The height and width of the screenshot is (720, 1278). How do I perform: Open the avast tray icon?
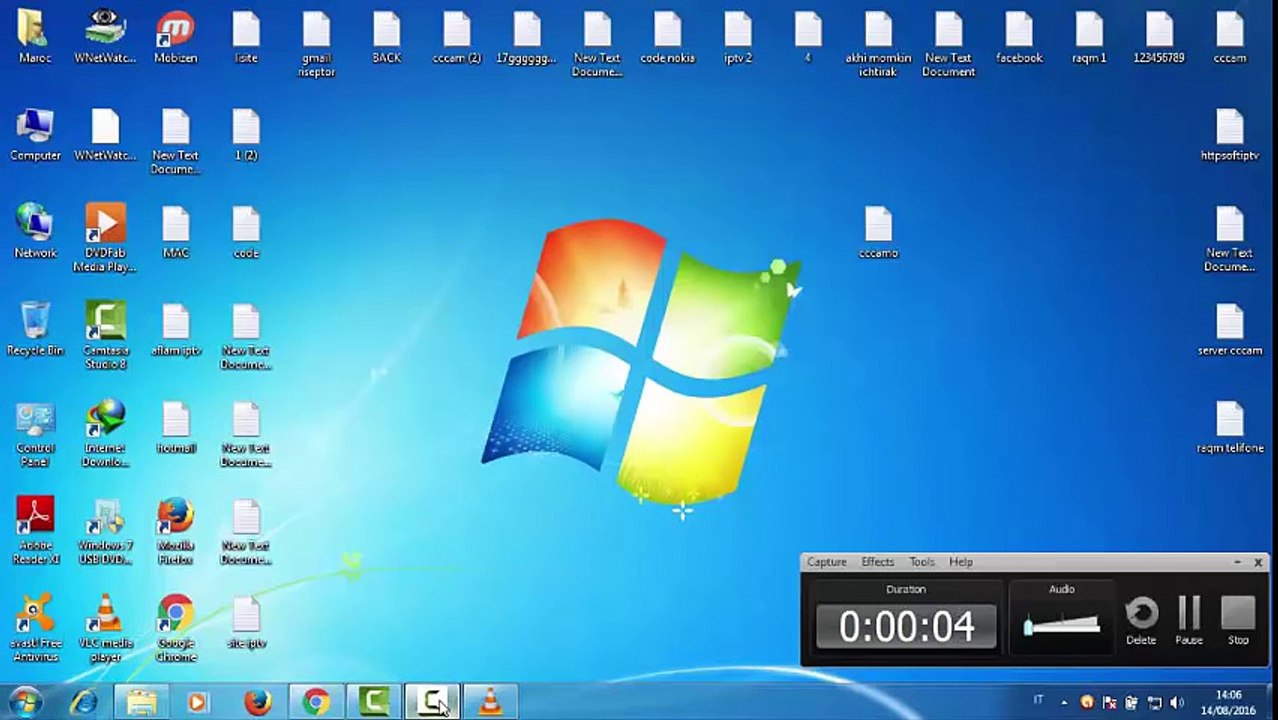(x=1087, y=702)
